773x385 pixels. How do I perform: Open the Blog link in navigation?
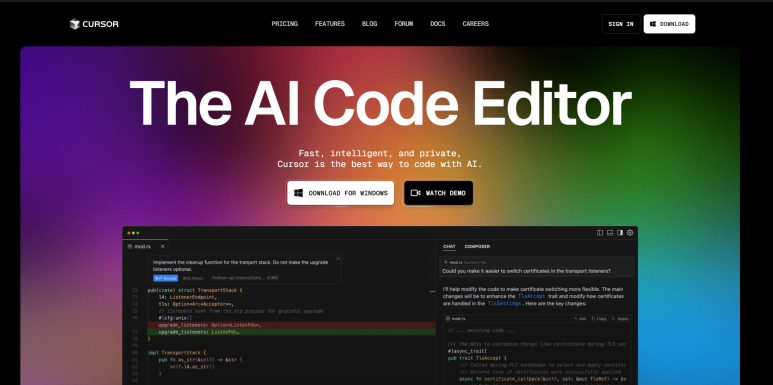coord(369,24)
